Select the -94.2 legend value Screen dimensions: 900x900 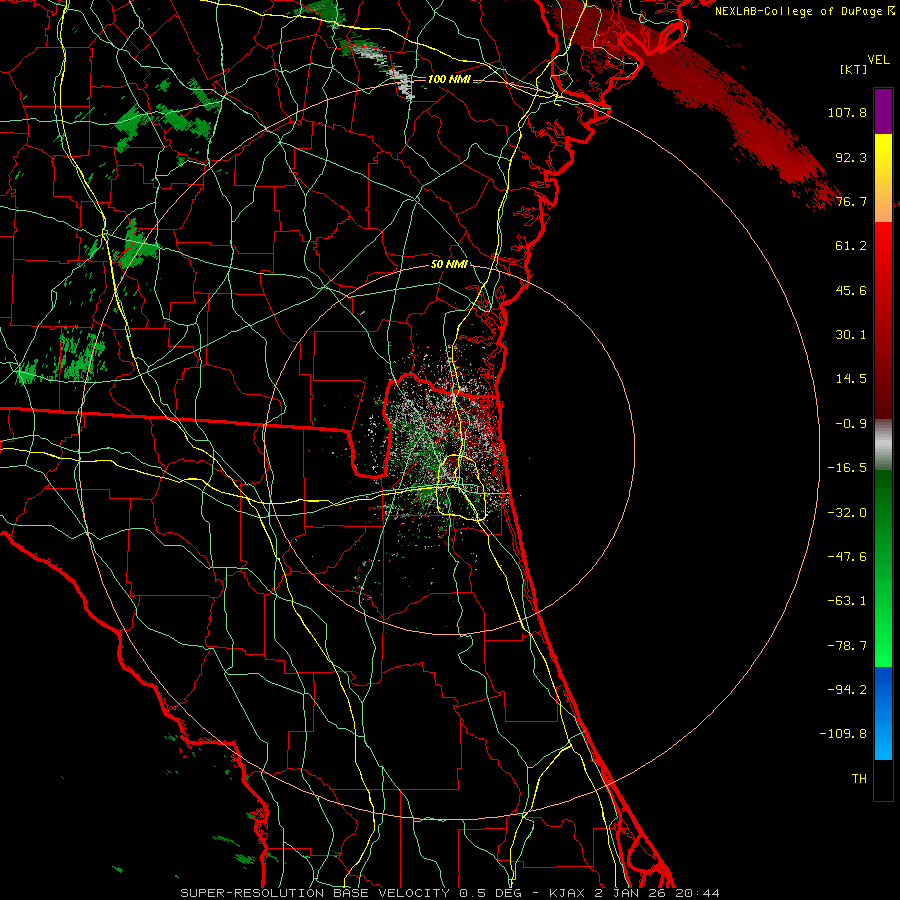[x=847, y=690]
